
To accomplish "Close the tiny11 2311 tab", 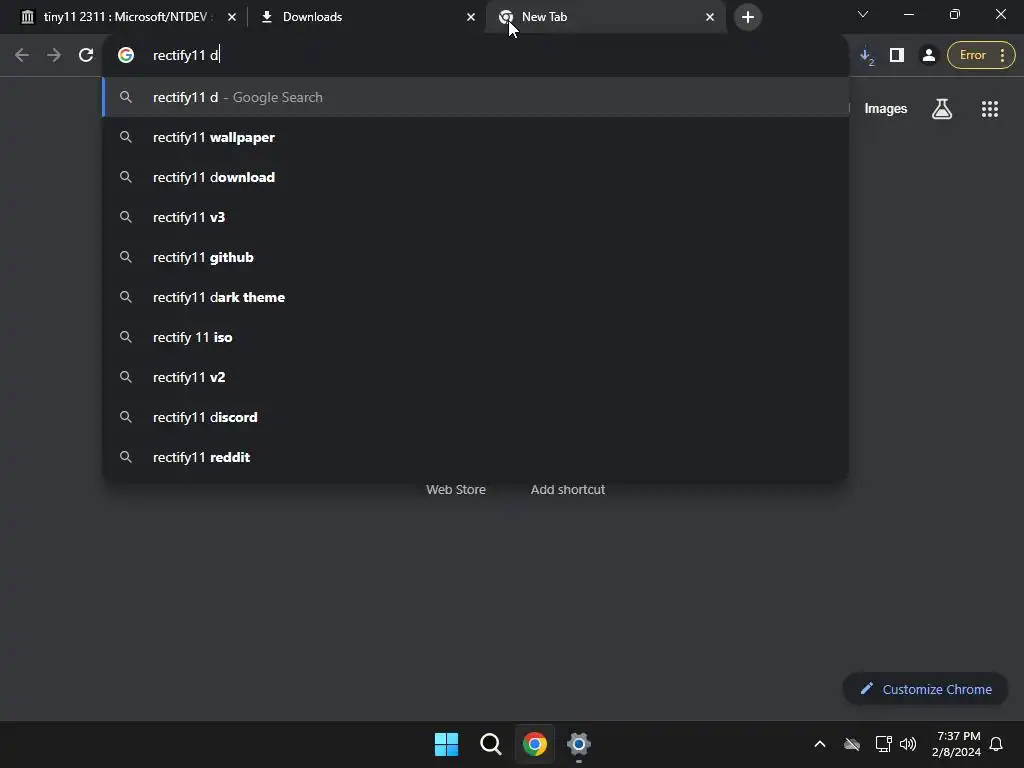I will (232, 17).
